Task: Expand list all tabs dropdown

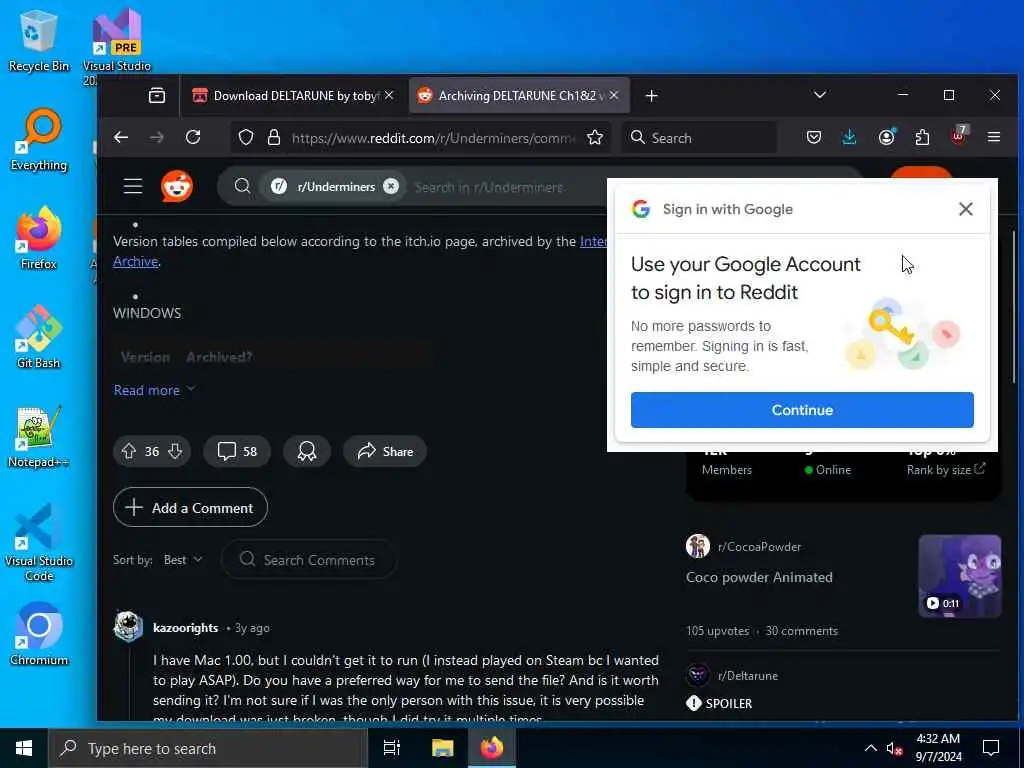Action: [x=820, y=95]
